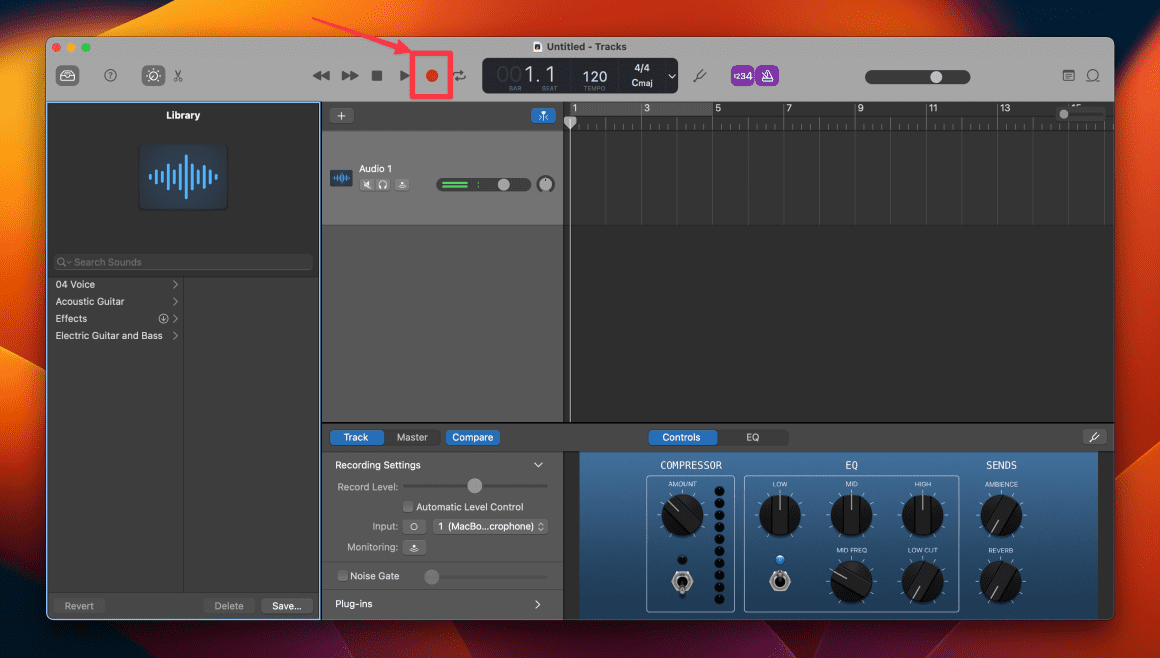1160x658 pixels.
Task: Activate the 1234 count-in icon
Action: [741, 75]
